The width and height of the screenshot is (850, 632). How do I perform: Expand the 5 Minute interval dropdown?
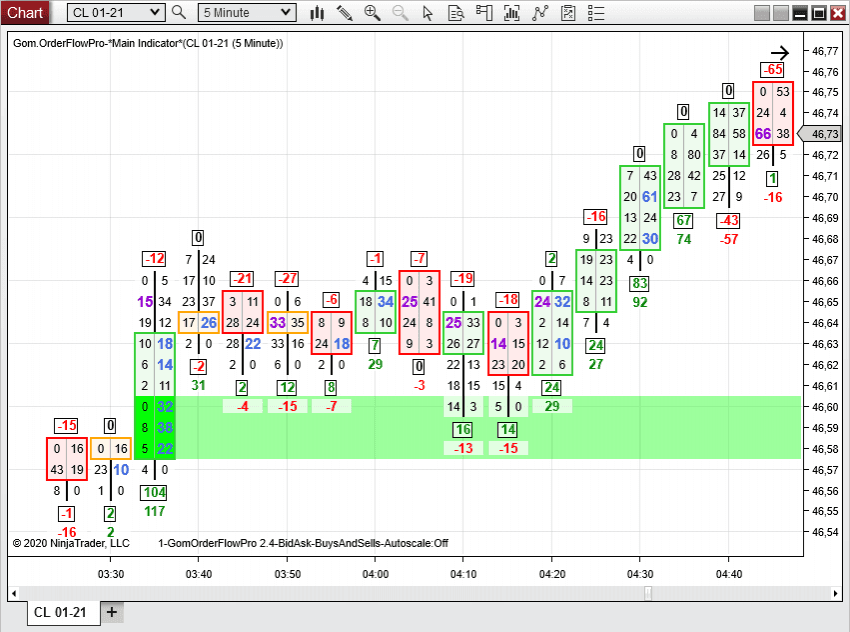pos(286,13)
